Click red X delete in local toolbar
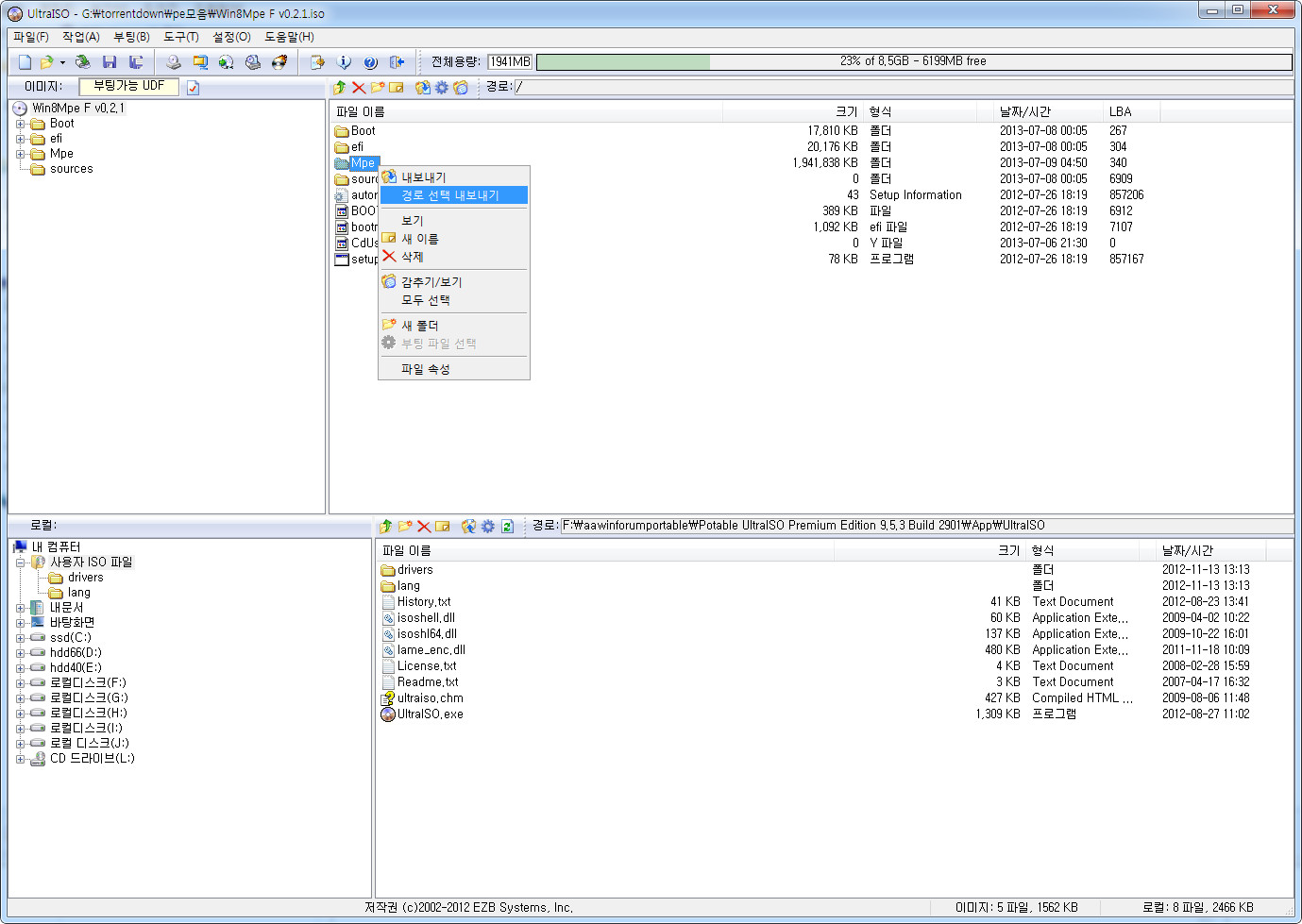1302x924 pixels. coord(424,527)
